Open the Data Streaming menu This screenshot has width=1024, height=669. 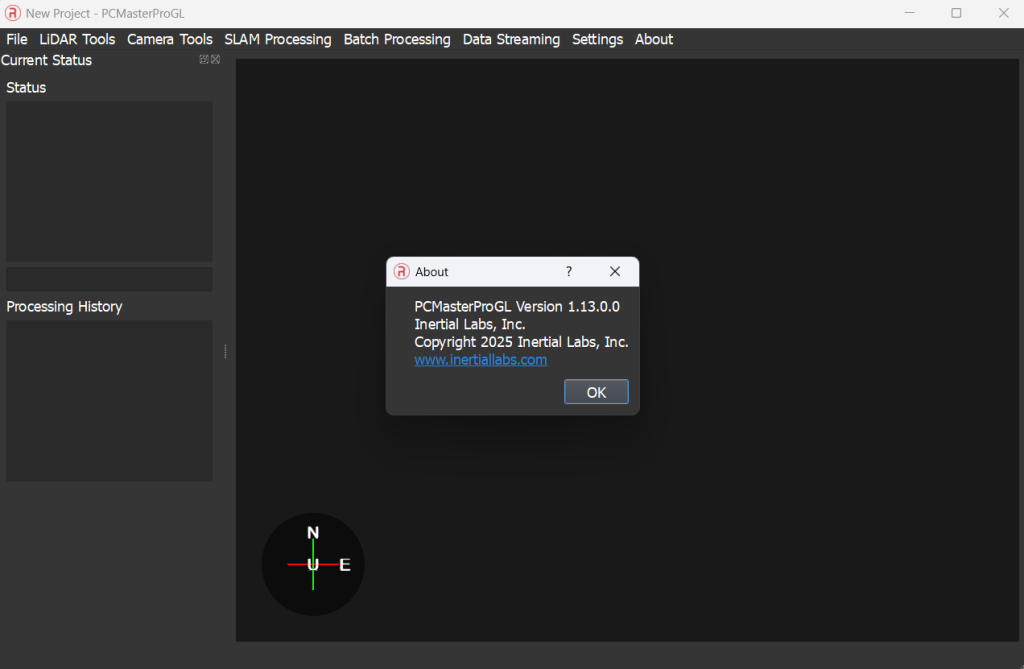511,39
